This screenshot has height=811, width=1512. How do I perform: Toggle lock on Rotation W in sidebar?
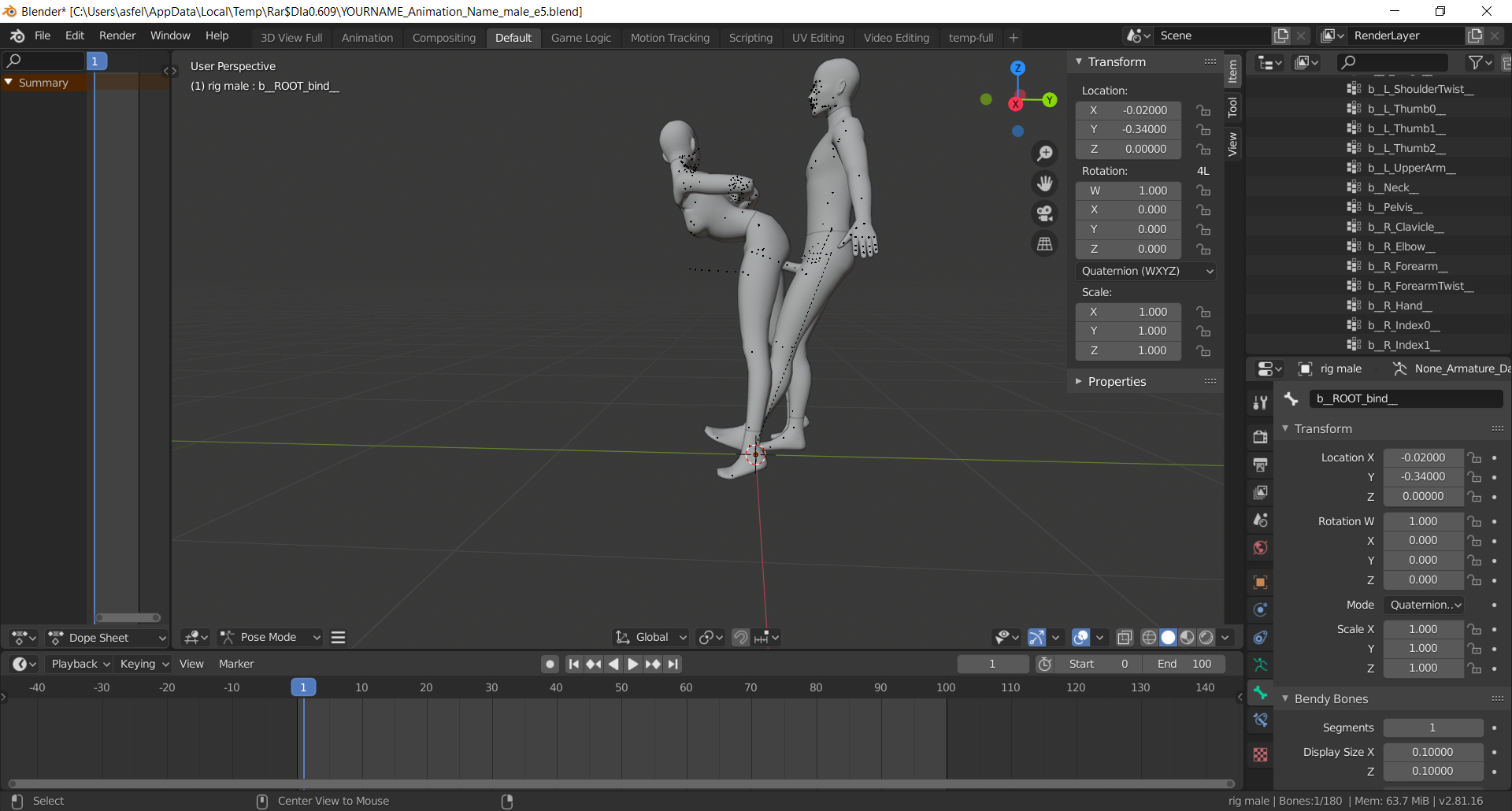pos(1203,191)
